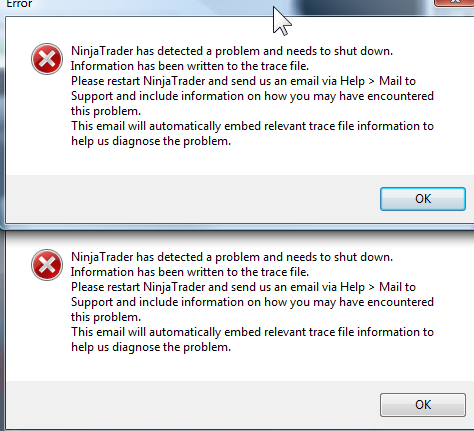Click "Support and include information" line, lower dialog
The width and height of the screenshot is (474, 431).
coord(252,302)
